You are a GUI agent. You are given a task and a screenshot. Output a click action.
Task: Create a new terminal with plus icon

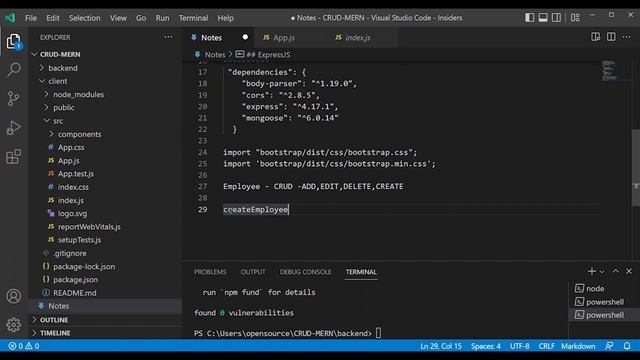coord(591,271)
